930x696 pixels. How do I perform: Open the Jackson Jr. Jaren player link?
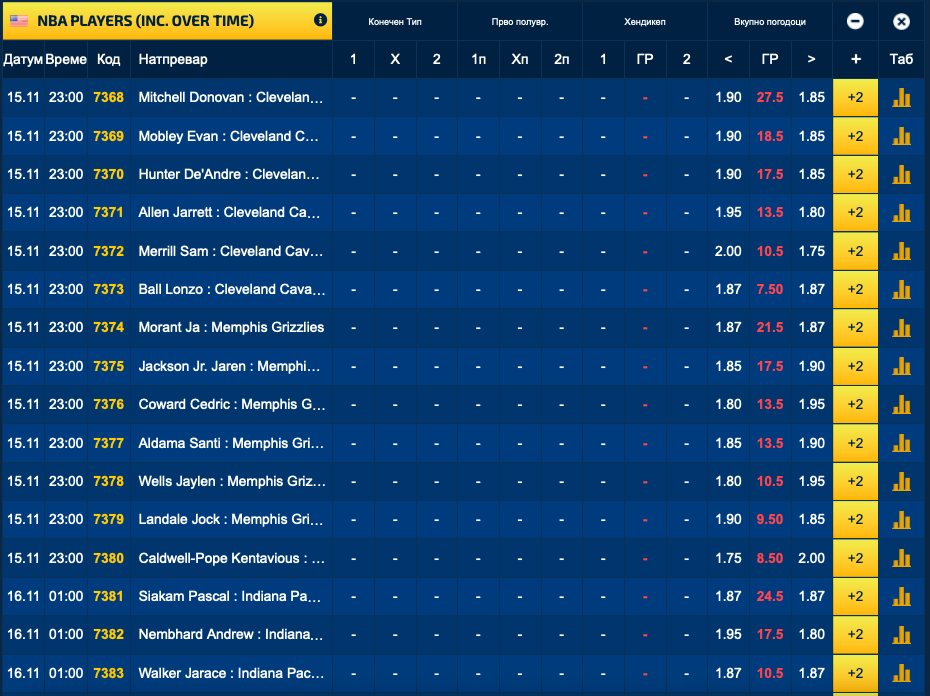coord(230,367)
